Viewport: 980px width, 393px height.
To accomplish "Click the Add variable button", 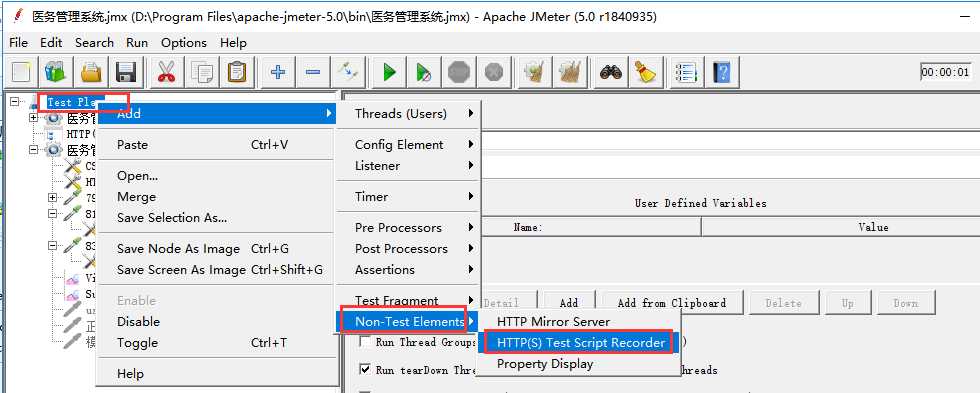I will [569, 303].
